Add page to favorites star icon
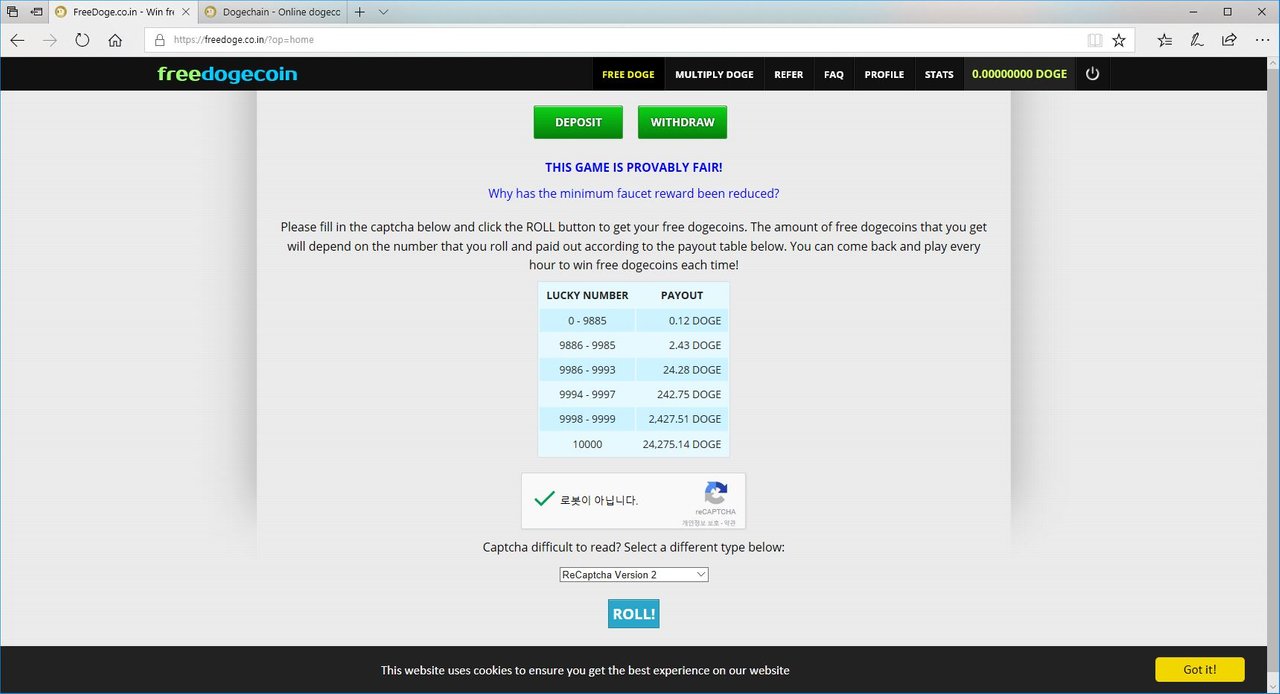This screenshot has width=1280, height=694. 1119,40
